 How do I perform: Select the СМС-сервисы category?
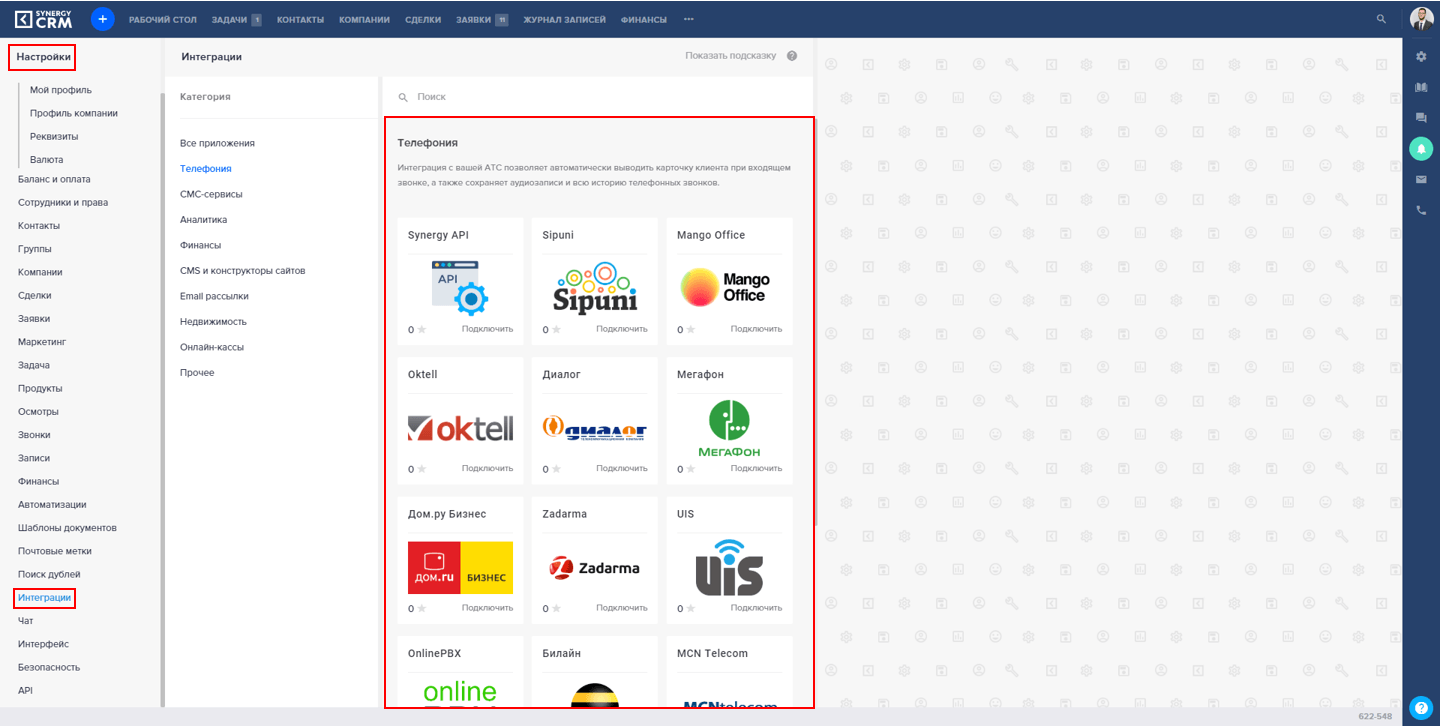211,194
